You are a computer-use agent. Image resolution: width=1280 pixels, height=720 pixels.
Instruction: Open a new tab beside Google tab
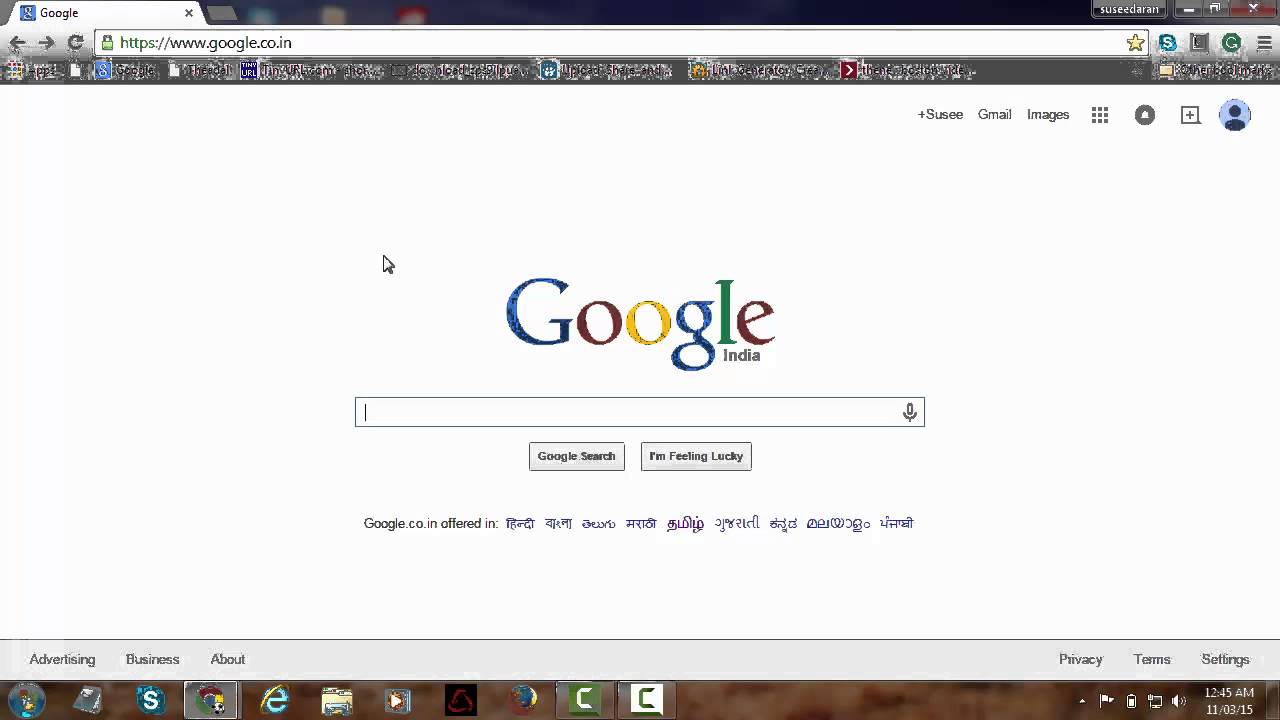point(222,13)
